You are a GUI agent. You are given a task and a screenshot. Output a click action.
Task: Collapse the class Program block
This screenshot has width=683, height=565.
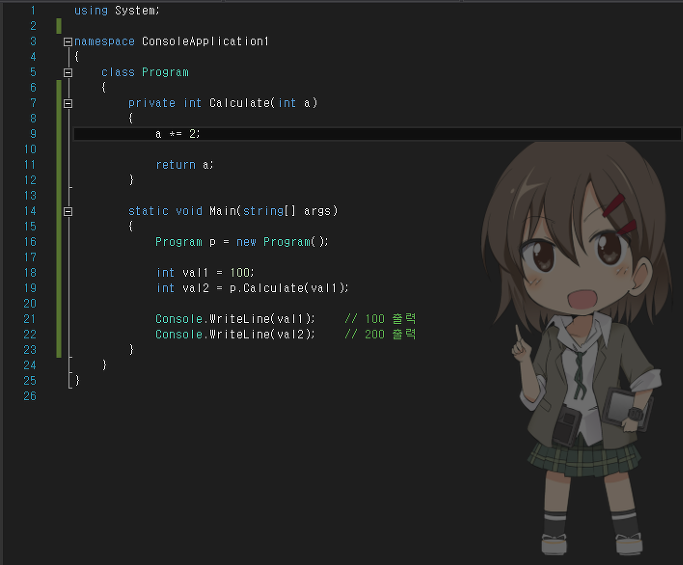68,73
